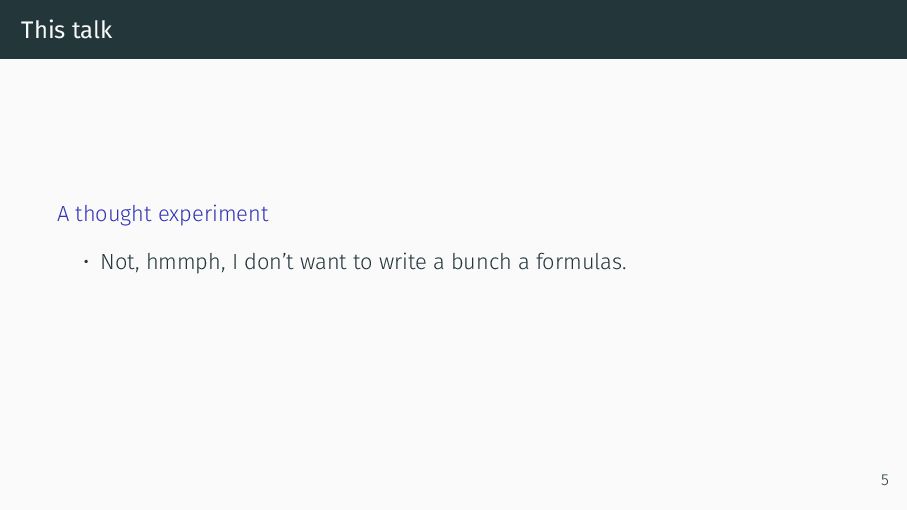
Task: Click the word "want" in the sentence
Action: click(x=323, y=263)
